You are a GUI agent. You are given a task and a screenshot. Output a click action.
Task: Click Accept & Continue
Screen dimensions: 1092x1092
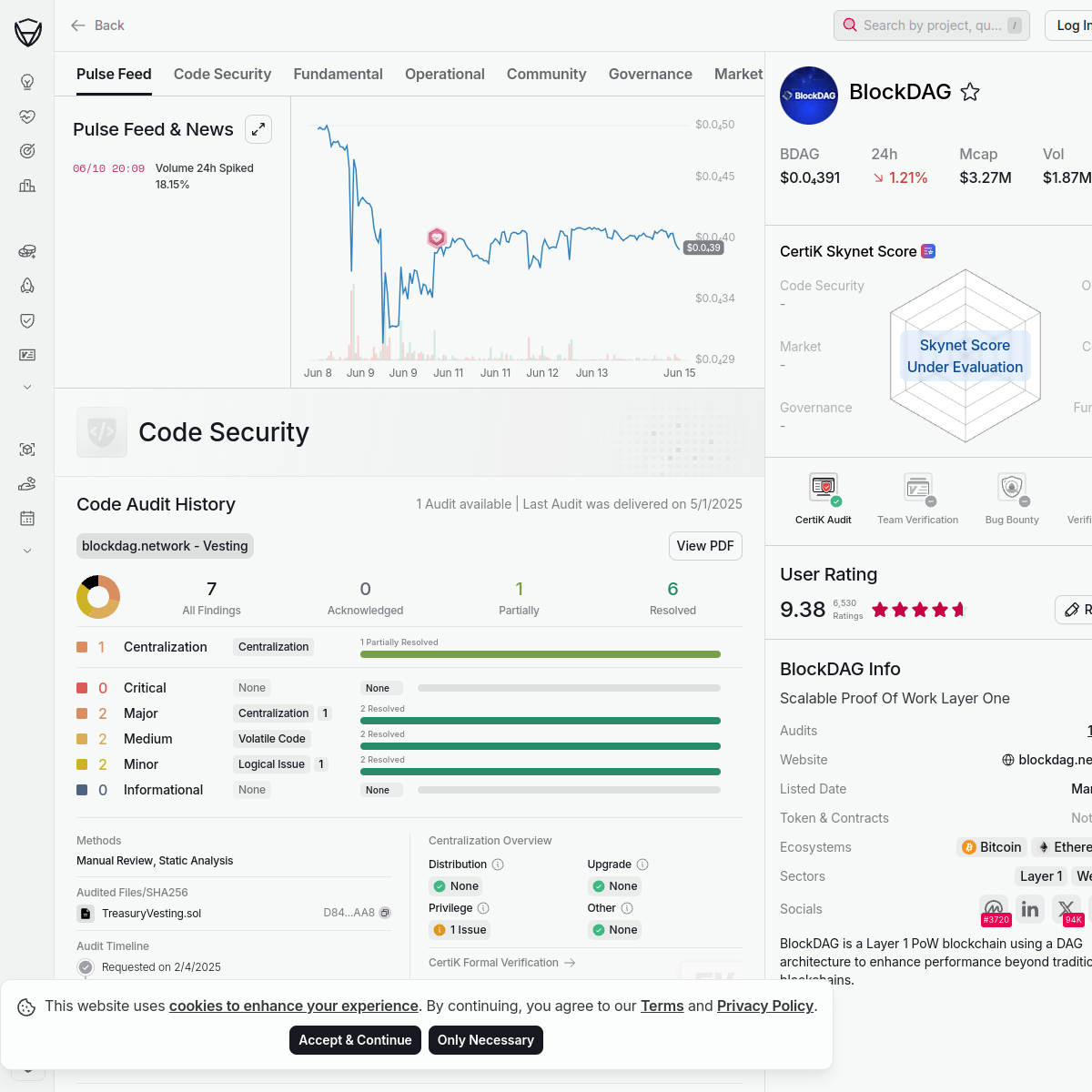[355, 1040]
